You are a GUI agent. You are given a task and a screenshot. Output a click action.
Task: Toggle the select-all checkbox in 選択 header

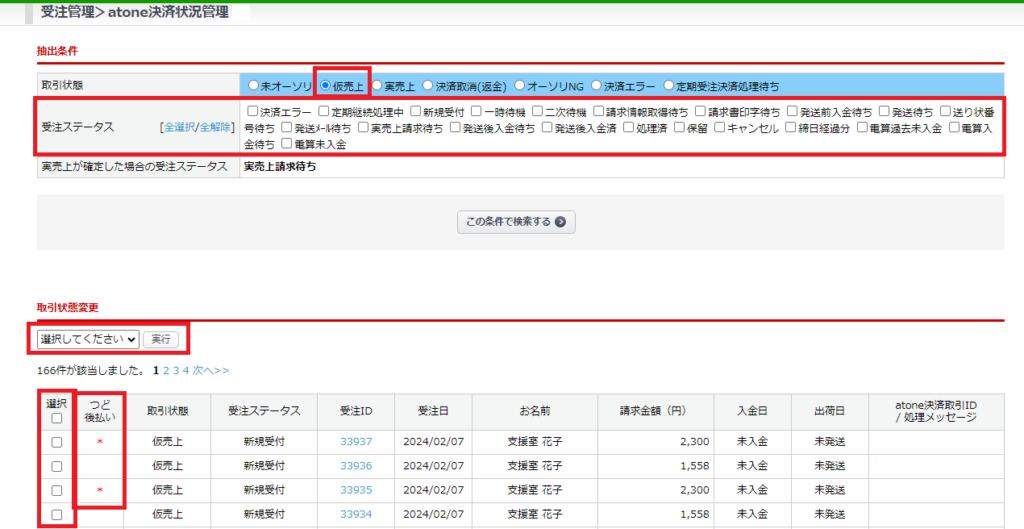[x=56, y=419]
